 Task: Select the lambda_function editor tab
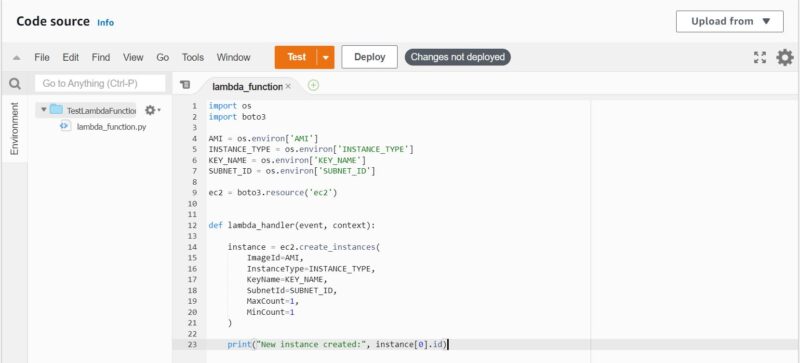247,86
